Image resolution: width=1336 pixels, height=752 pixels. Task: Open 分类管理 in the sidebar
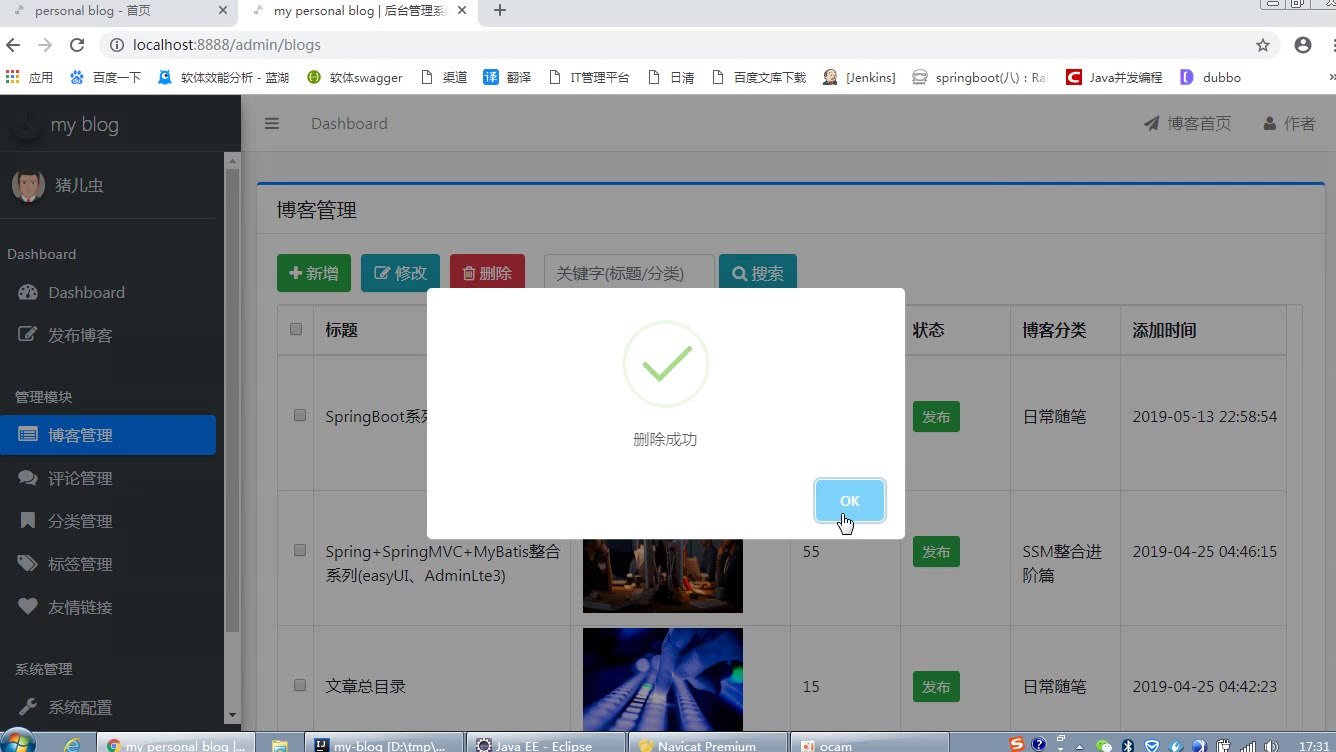pos(108,522)
